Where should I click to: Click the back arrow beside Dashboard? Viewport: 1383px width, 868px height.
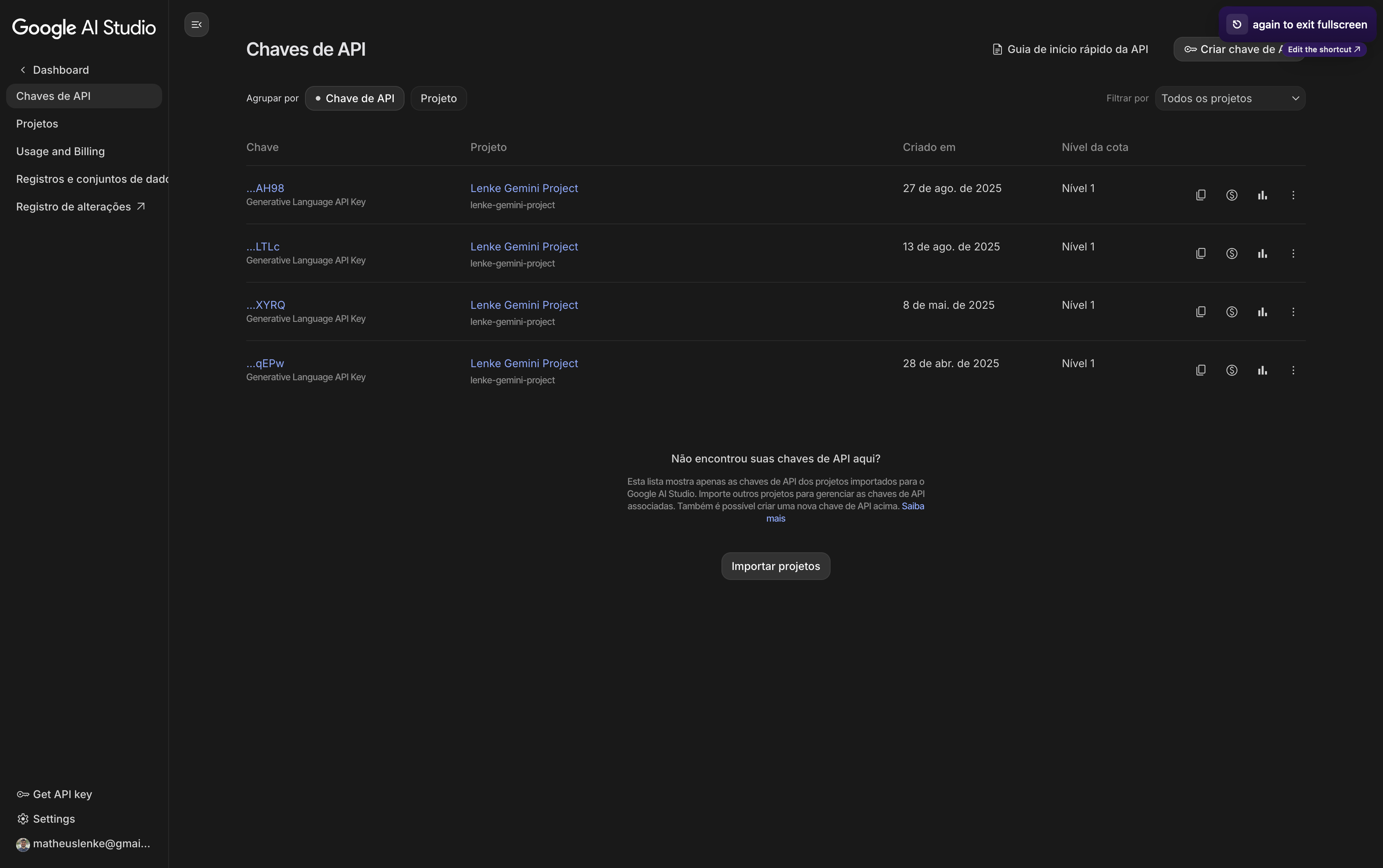click(x=22, y=70)
